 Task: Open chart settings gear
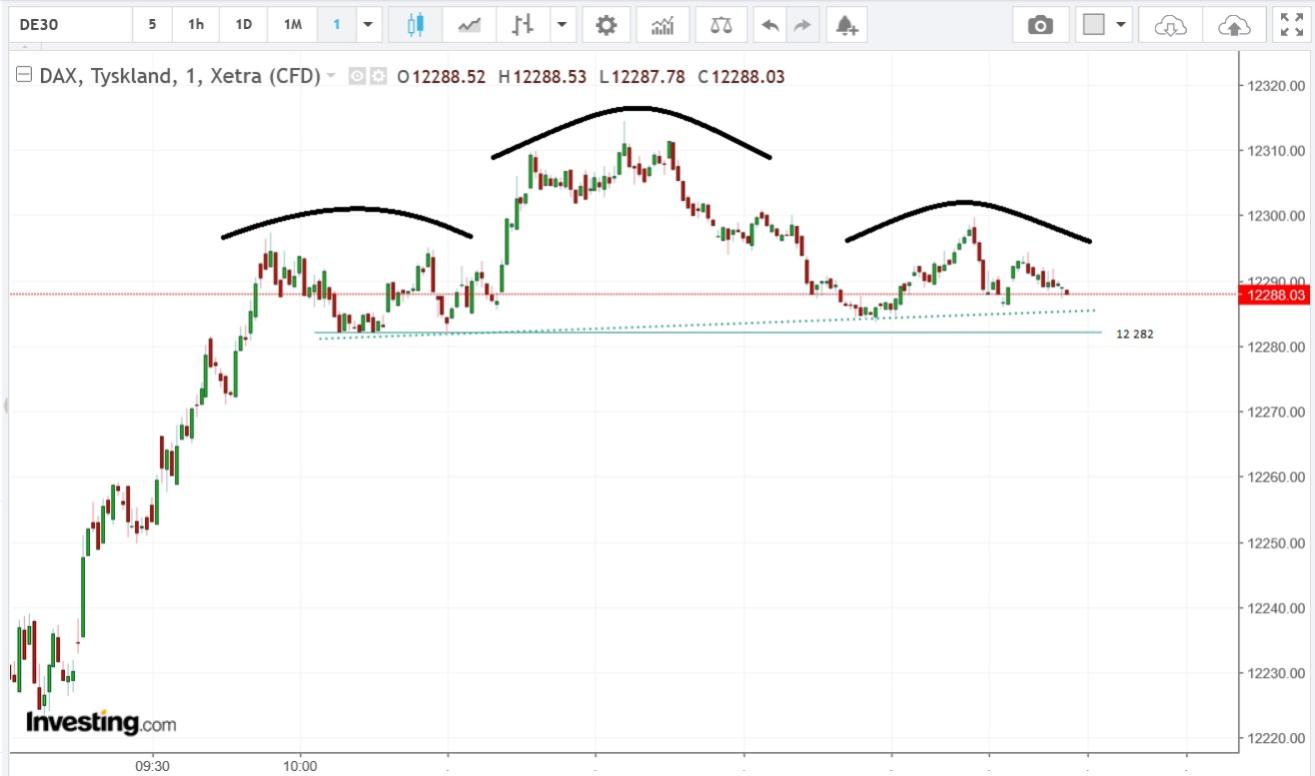606,25
